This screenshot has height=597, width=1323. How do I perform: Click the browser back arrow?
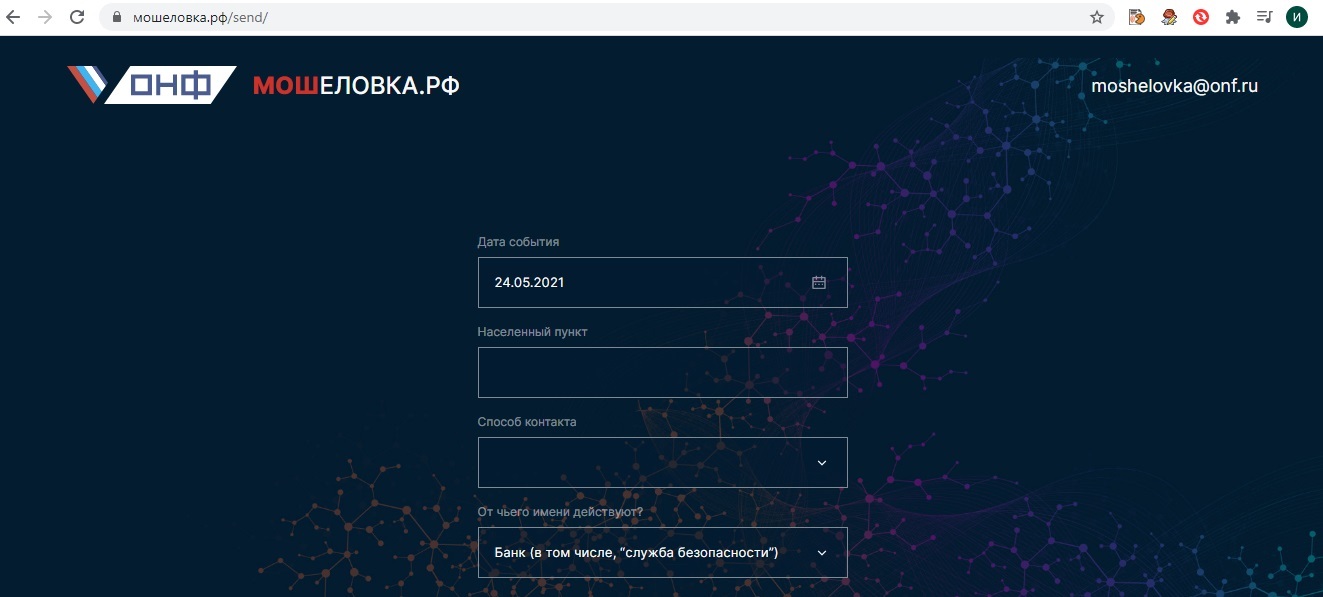pos(14,17)
